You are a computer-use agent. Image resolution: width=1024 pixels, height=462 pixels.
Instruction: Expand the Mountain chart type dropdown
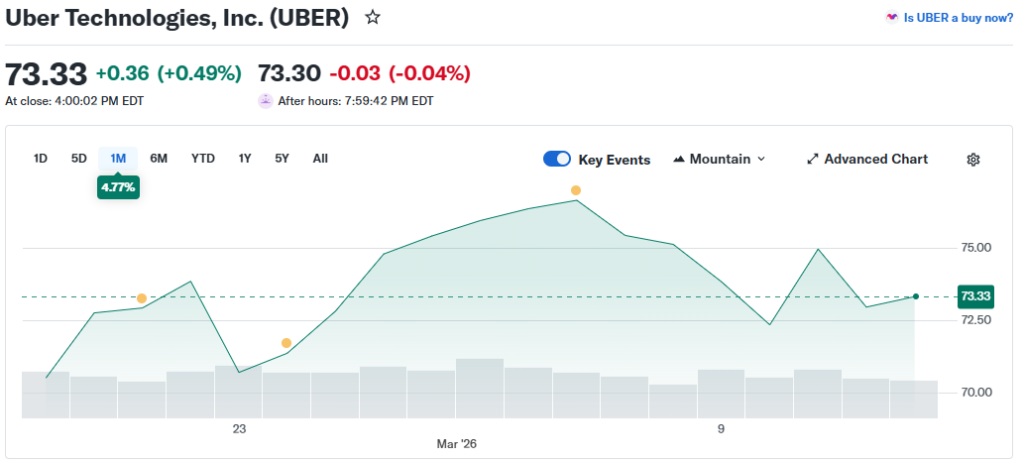[x=761, y=159]
